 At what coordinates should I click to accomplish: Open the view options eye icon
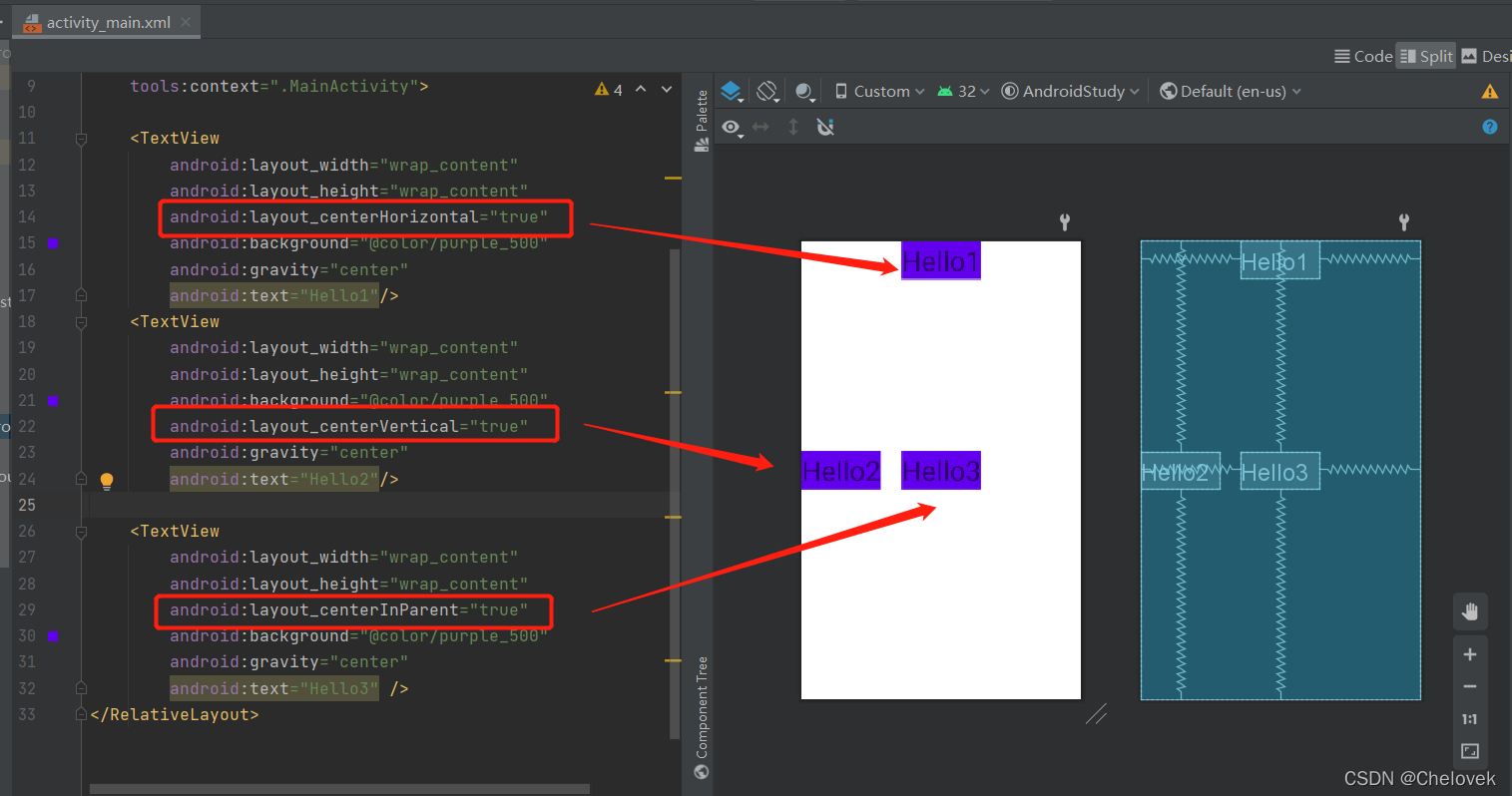[x=733, y=128]
